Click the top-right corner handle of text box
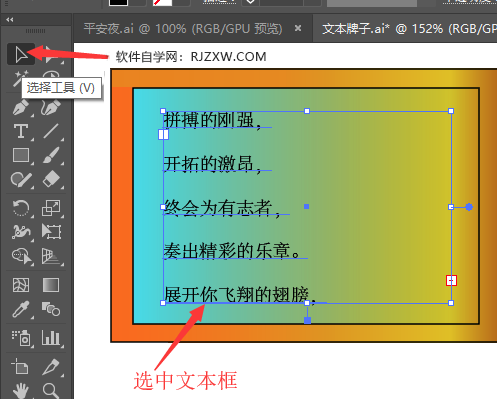Viewport: 497px width, 399px height. pyautogui.click(x=451, y=111)
